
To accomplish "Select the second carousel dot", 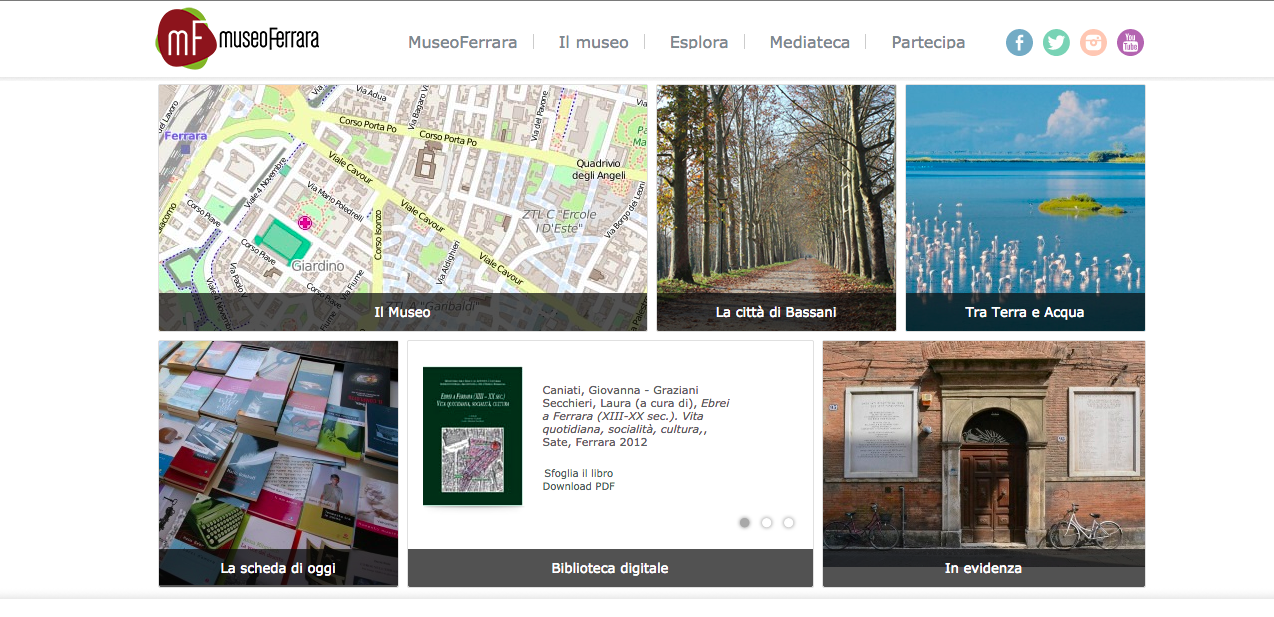I will pos(766,522).
